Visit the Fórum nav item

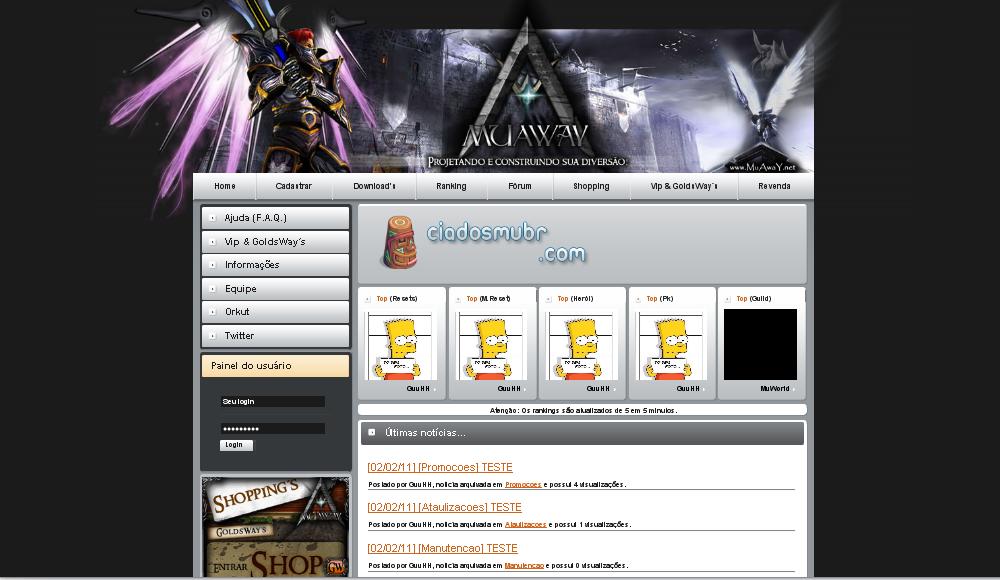520,186
